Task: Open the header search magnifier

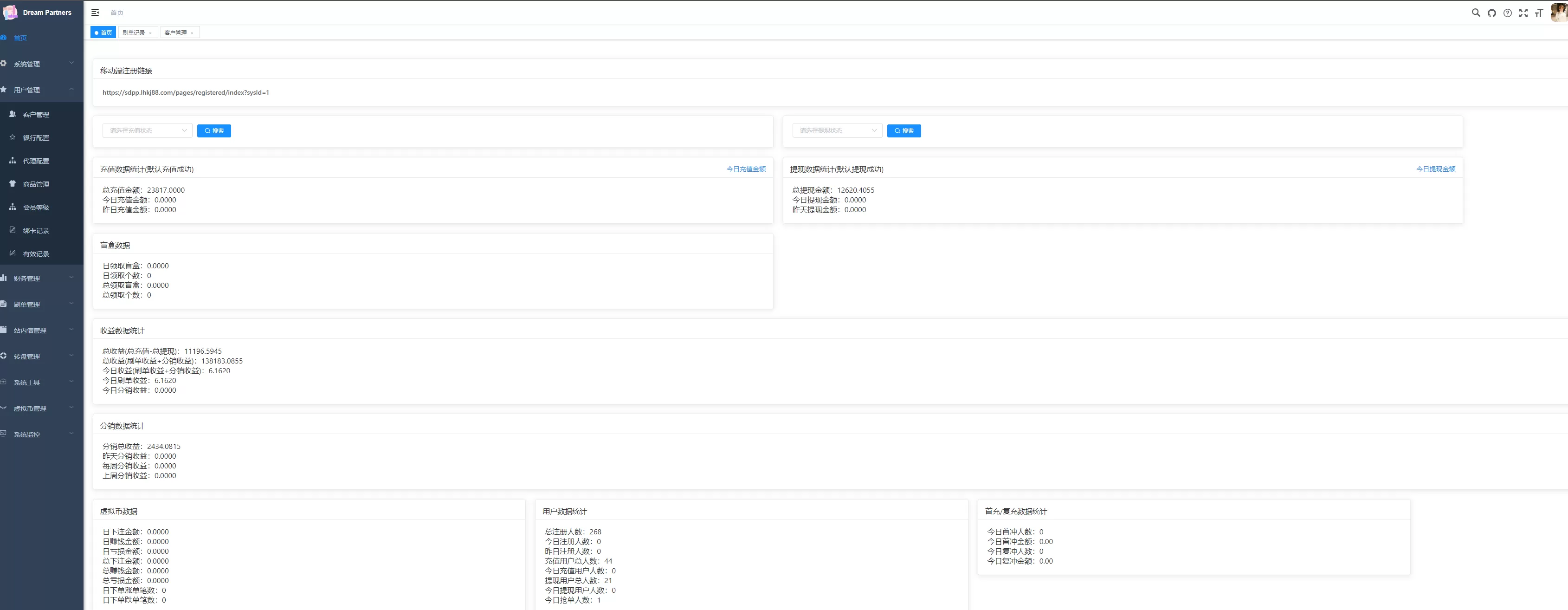Action: pyautogui.click(x=1476, y=12)
